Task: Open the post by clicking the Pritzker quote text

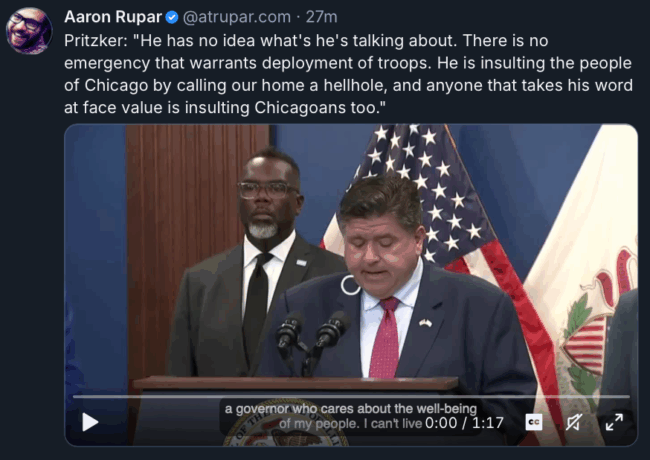Action: point(348,74)
